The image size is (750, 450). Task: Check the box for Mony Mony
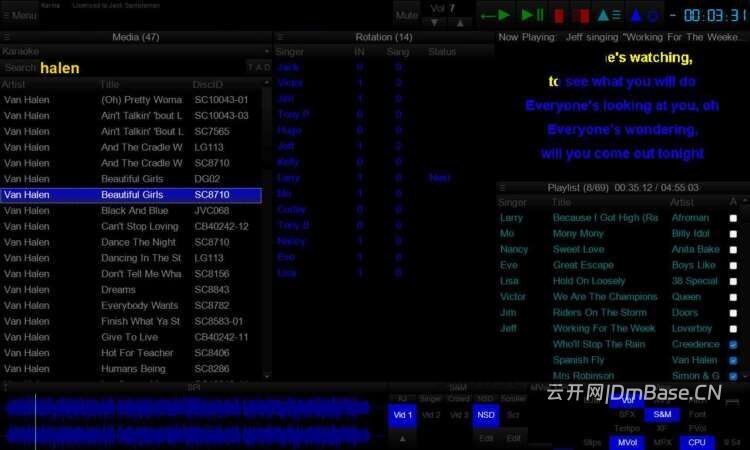click(733, 234)
